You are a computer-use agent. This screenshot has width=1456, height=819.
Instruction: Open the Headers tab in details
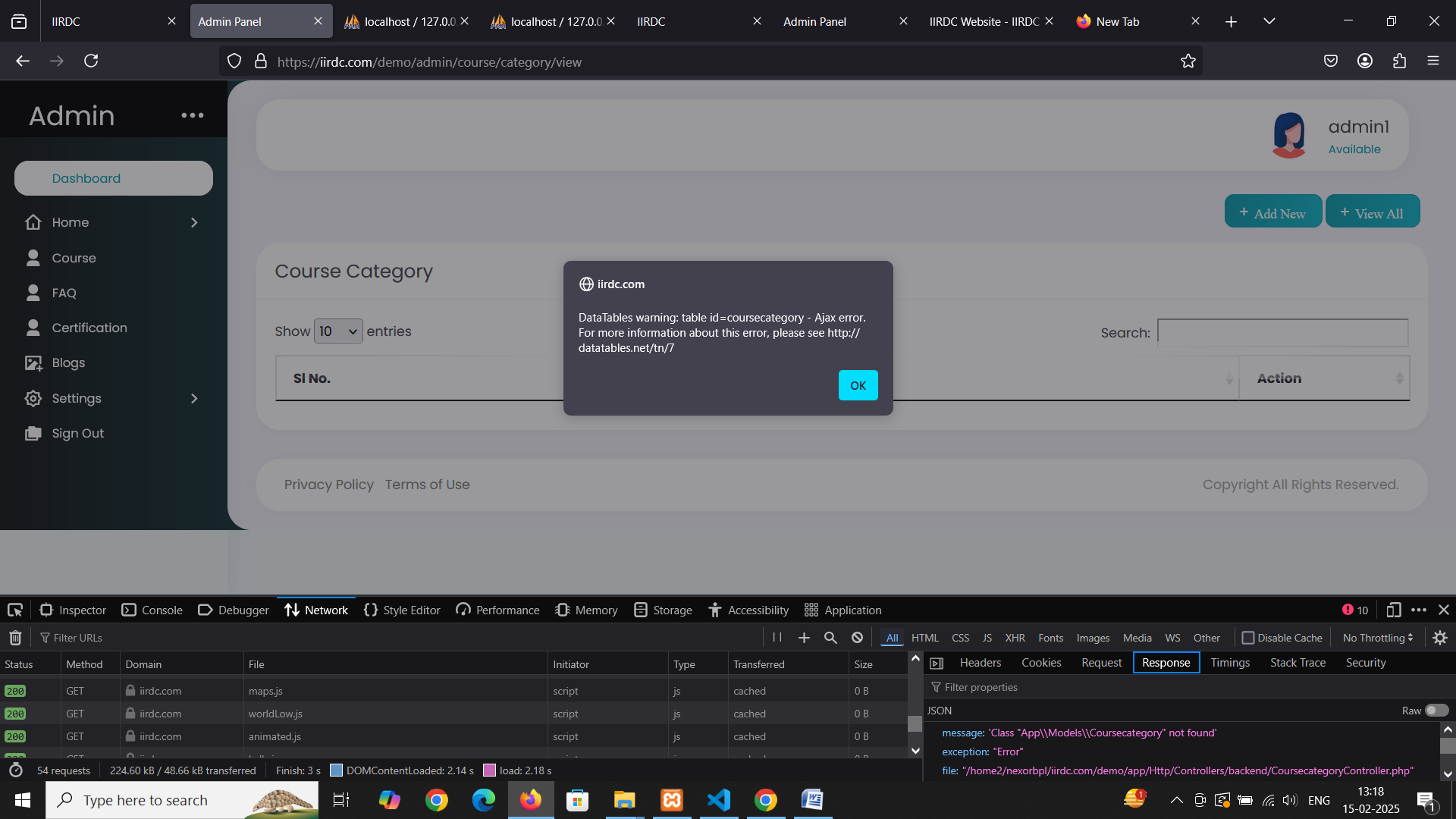tap(980, 663)
